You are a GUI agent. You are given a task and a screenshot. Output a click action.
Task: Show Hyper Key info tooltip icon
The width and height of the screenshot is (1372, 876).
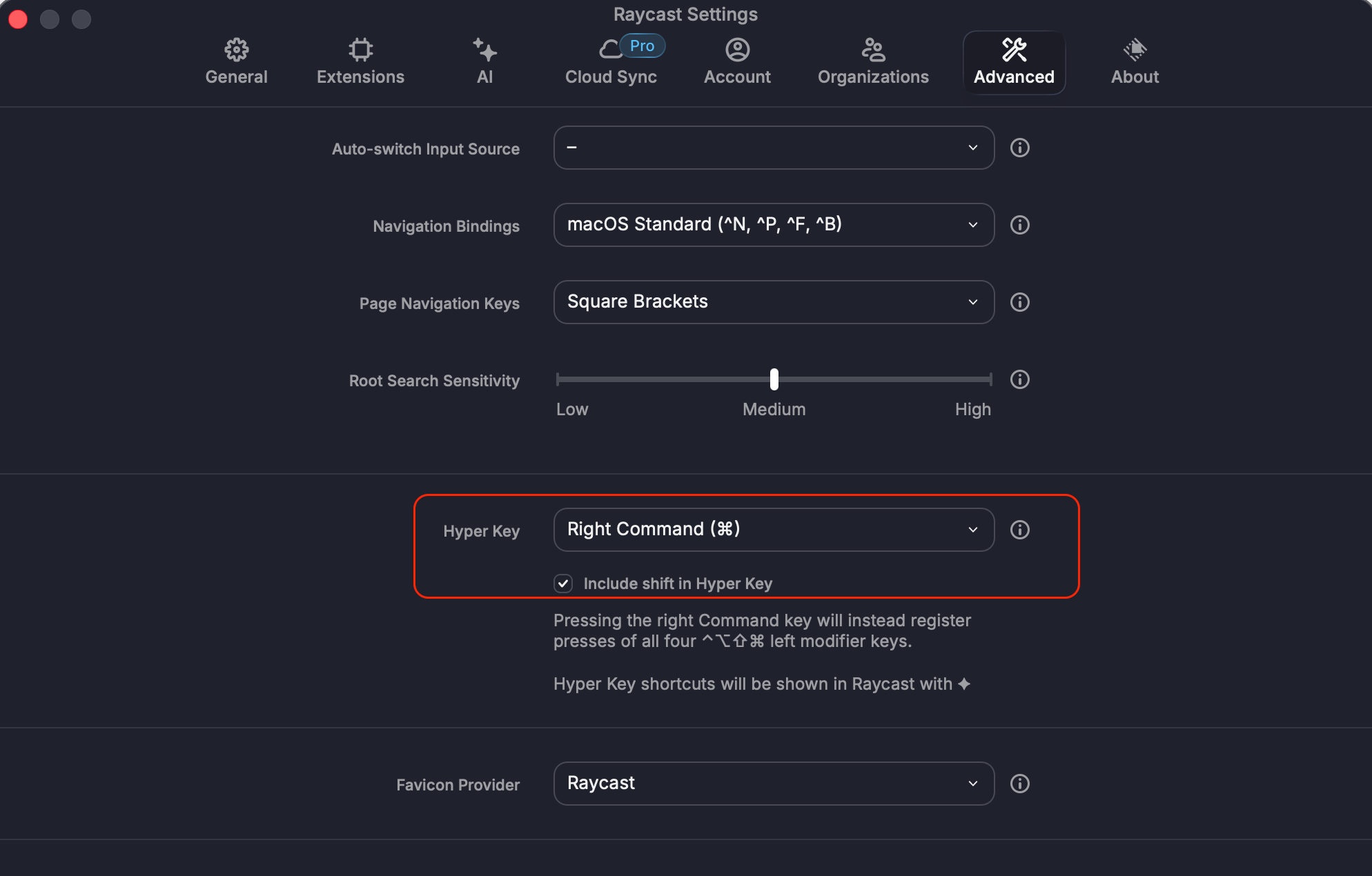tap(1019, 530)
